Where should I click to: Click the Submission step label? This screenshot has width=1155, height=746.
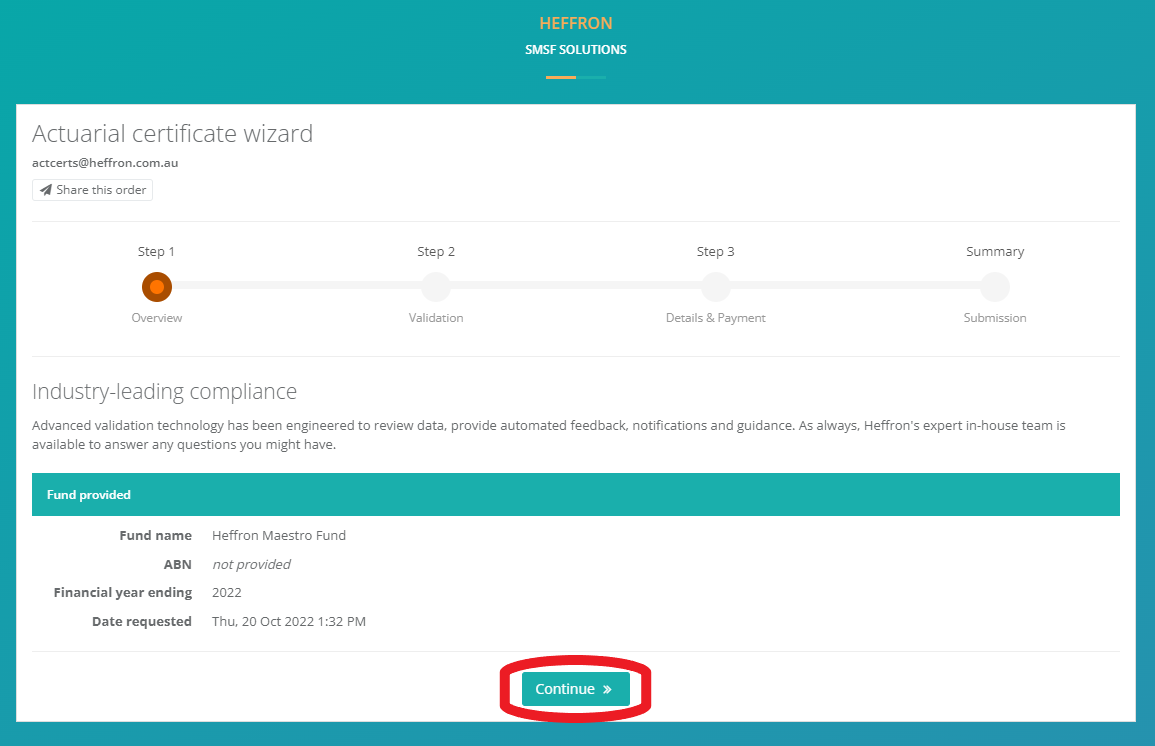(x=995, y=317)
